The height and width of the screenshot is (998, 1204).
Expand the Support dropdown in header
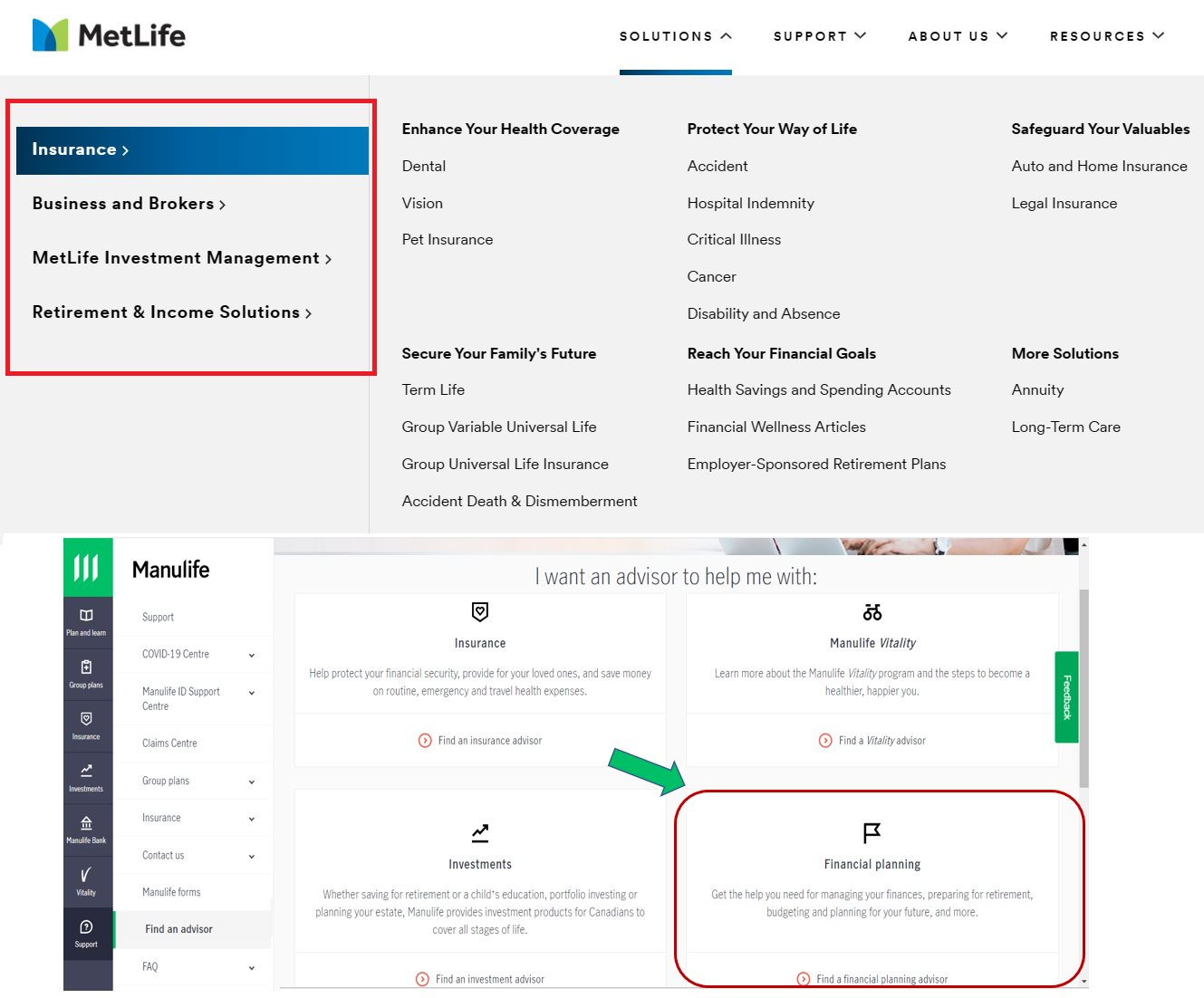tap(819, 36)
